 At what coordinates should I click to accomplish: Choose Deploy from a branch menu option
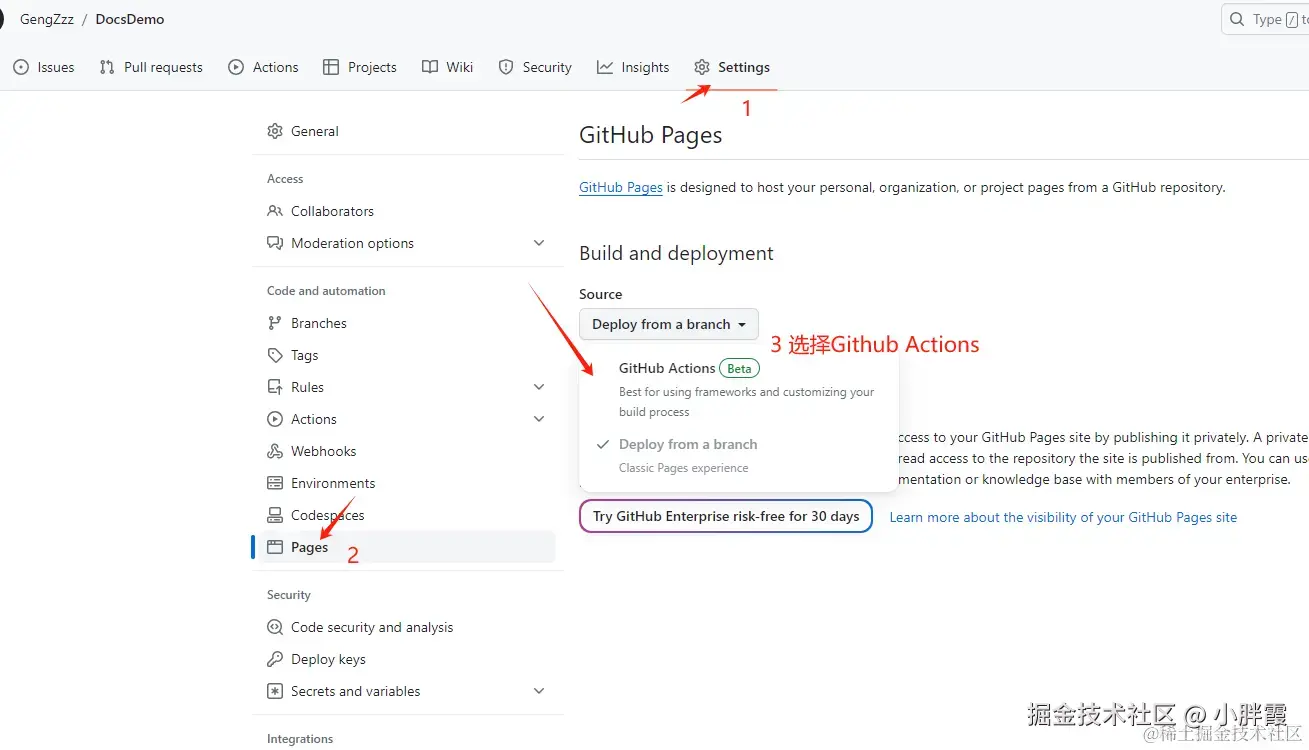739,455
